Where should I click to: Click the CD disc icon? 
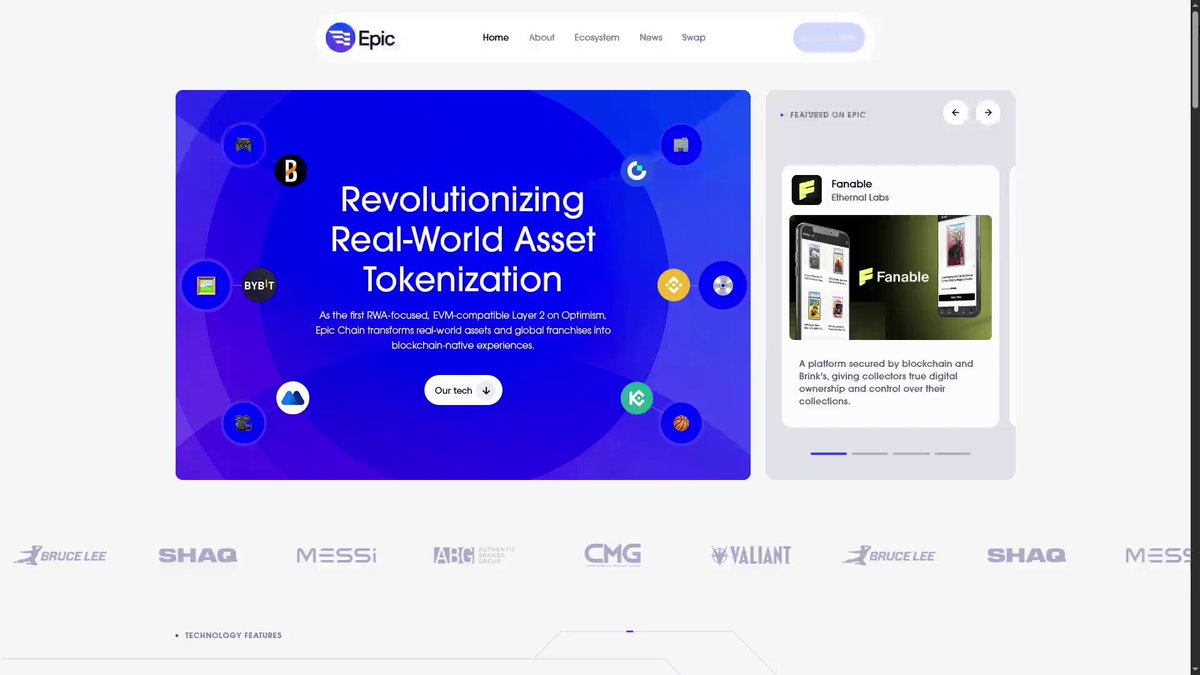(722, 286)
